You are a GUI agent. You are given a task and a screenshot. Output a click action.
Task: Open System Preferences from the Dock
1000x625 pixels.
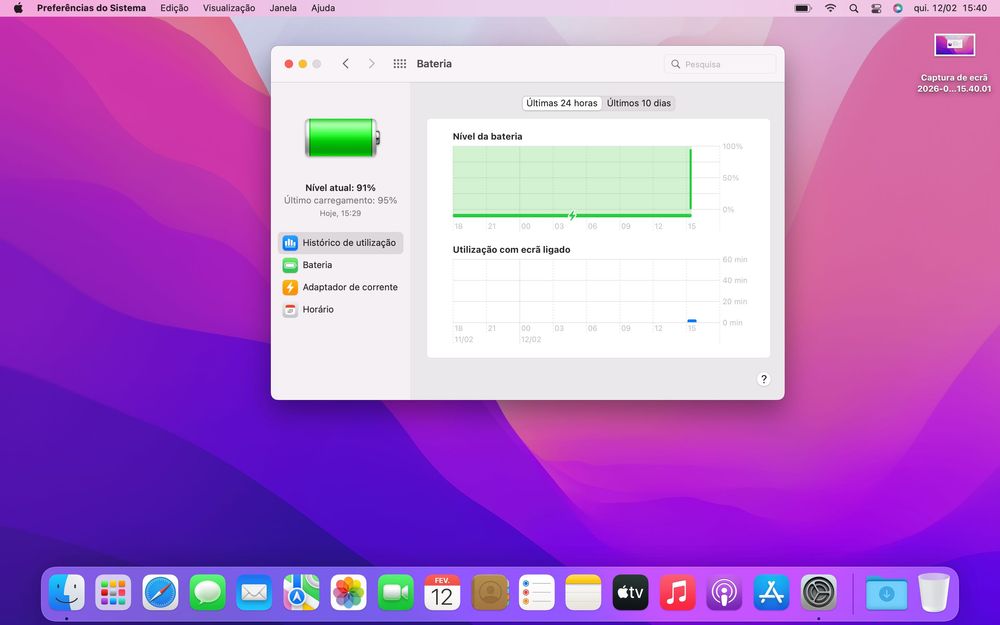[x=818, y=593]
